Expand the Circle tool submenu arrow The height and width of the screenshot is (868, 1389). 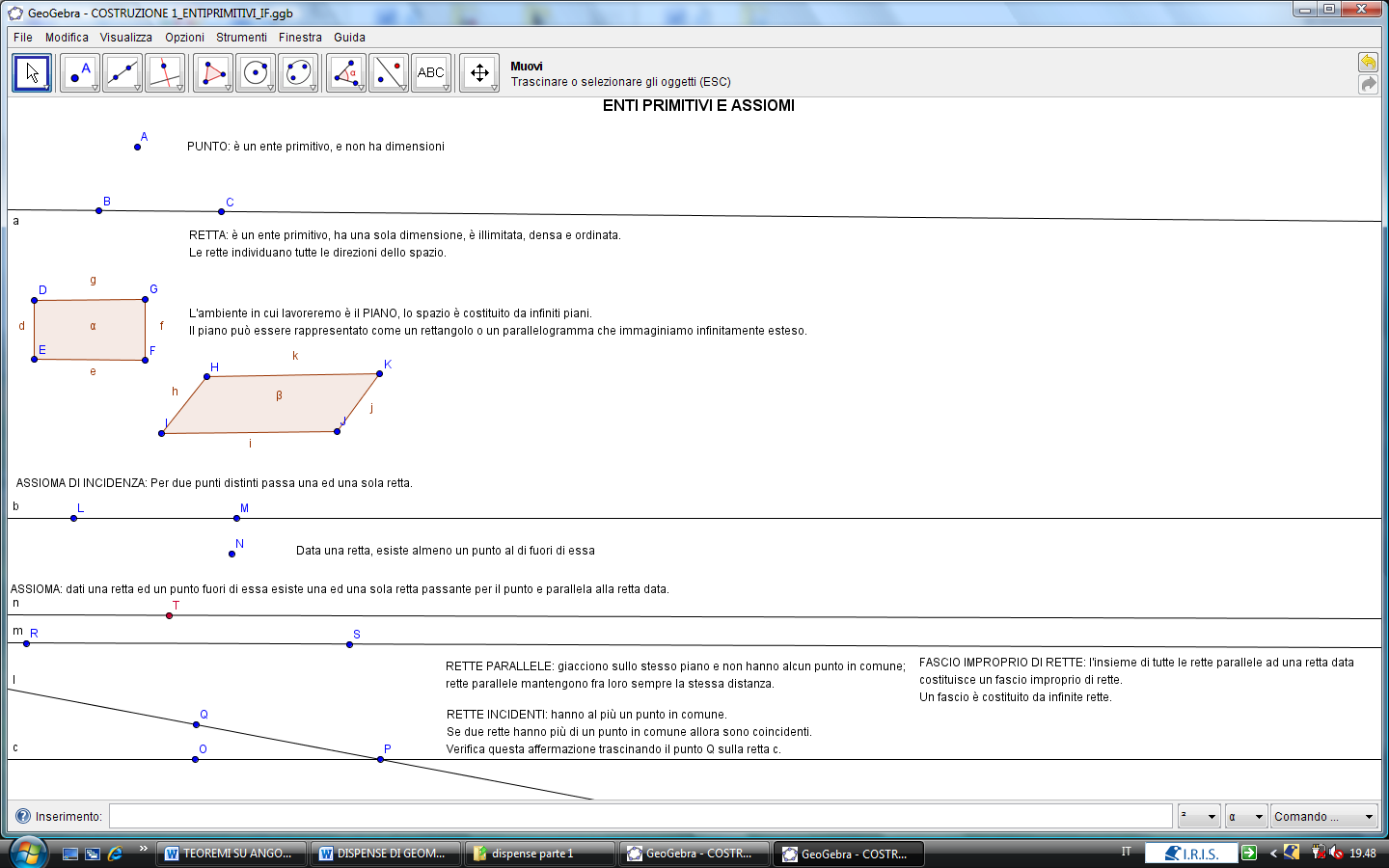pyautogui.click(x=270, y=88)
